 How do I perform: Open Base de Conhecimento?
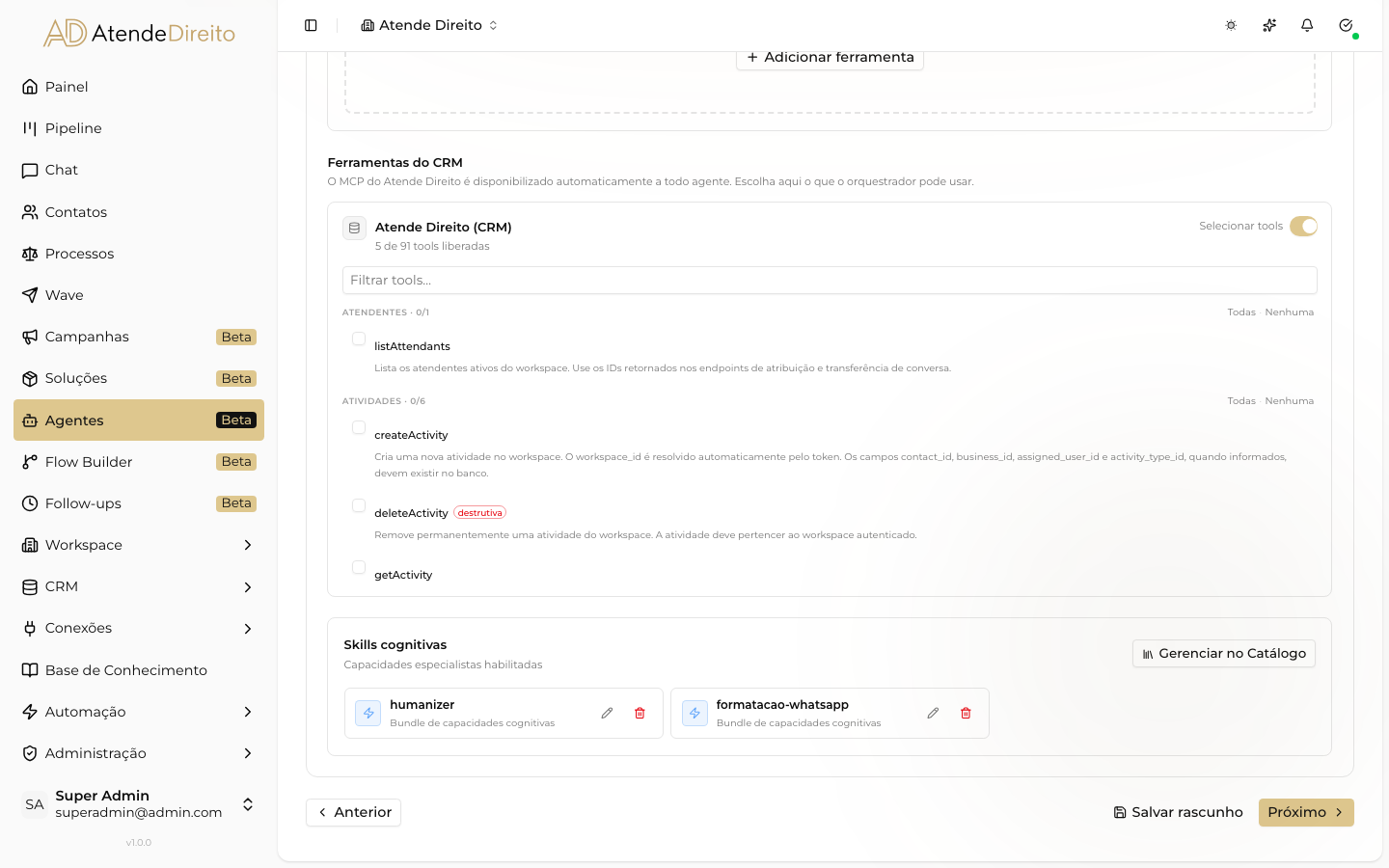[139, 670]
